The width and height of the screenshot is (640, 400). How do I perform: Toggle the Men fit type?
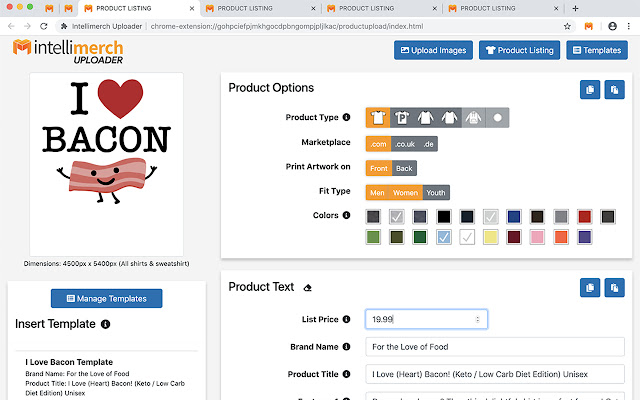coord(377,193)
